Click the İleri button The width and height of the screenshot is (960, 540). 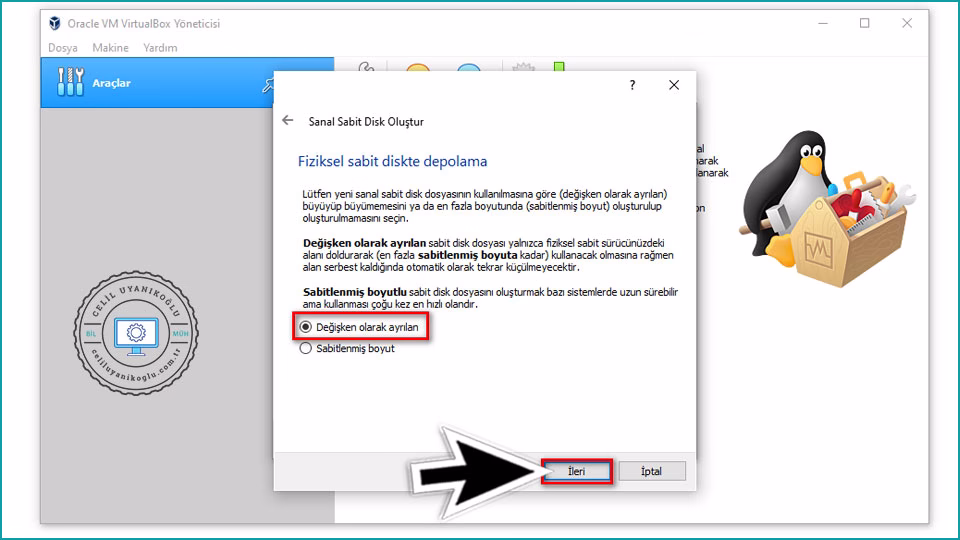[576, 471]
